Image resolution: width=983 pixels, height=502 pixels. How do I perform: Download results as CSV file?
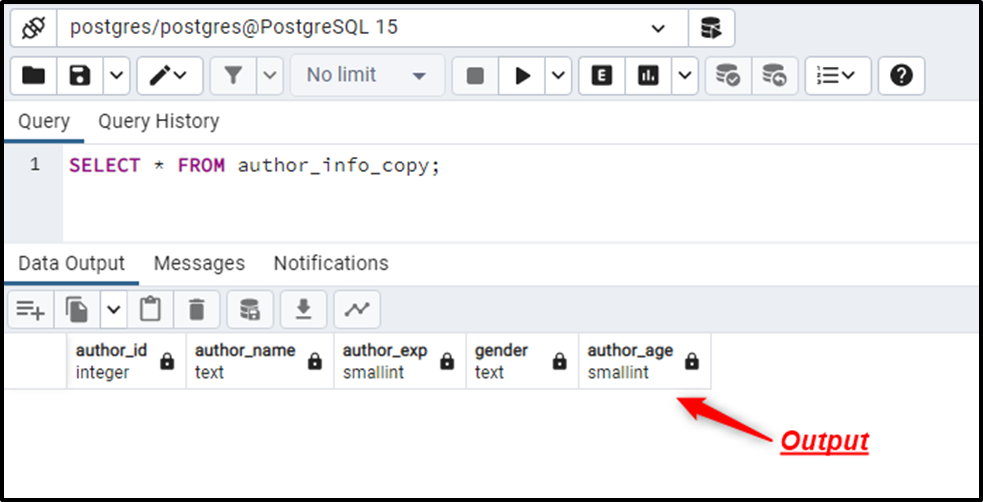(x=303, y=309)
